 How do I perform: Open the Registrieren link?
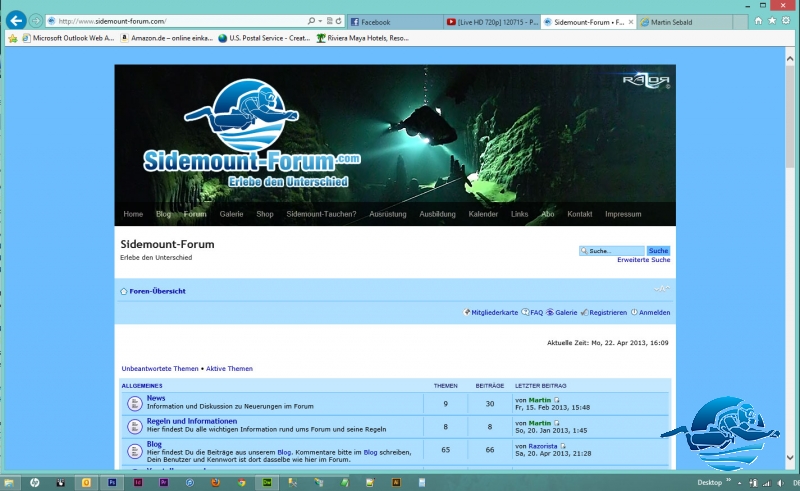[608, 312]
